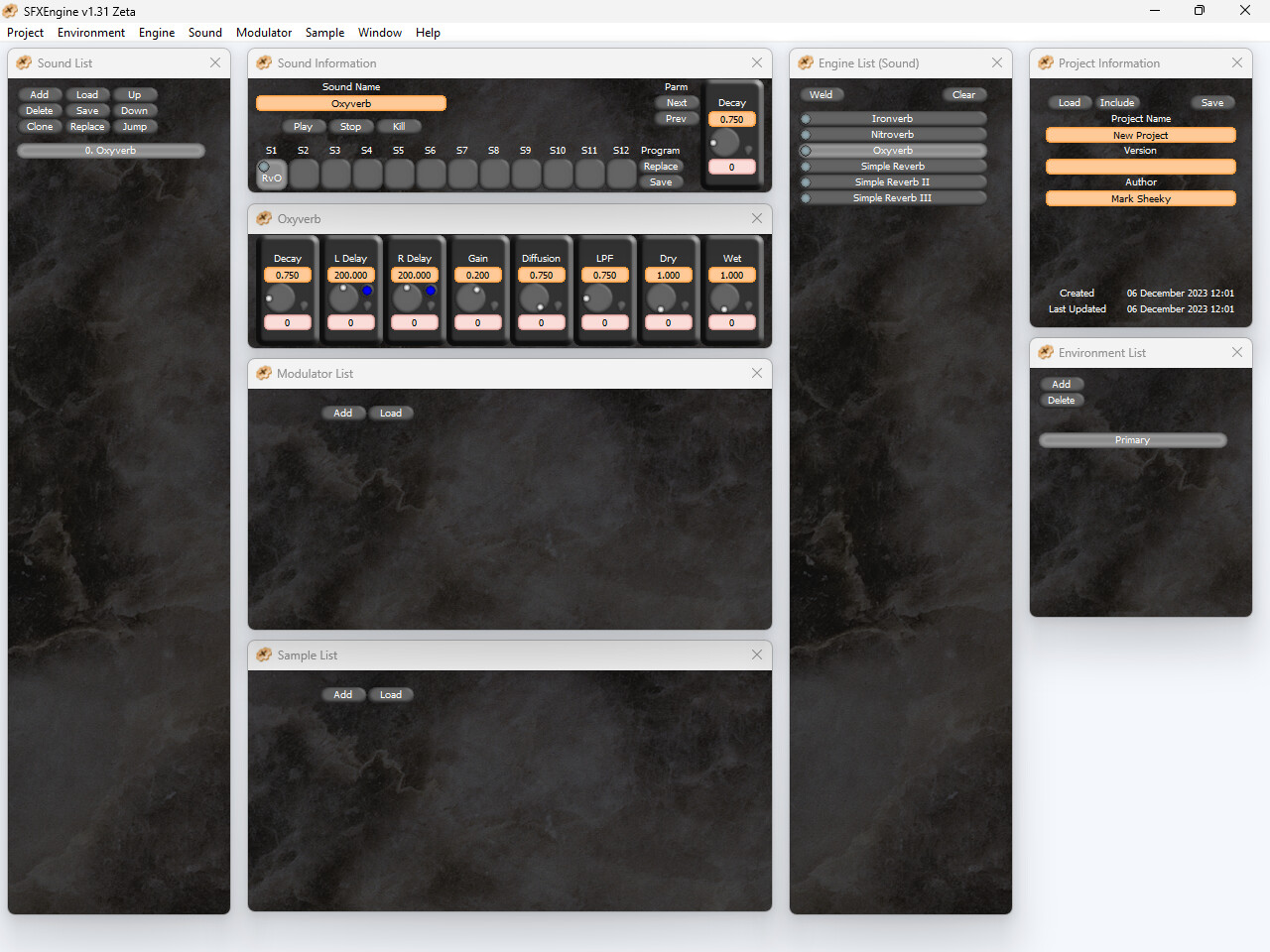Toggle the indicator light next to Ironverb
The width and height of the screenshot is (1270, 952).
pyautogui.click(x=805, y=118)
